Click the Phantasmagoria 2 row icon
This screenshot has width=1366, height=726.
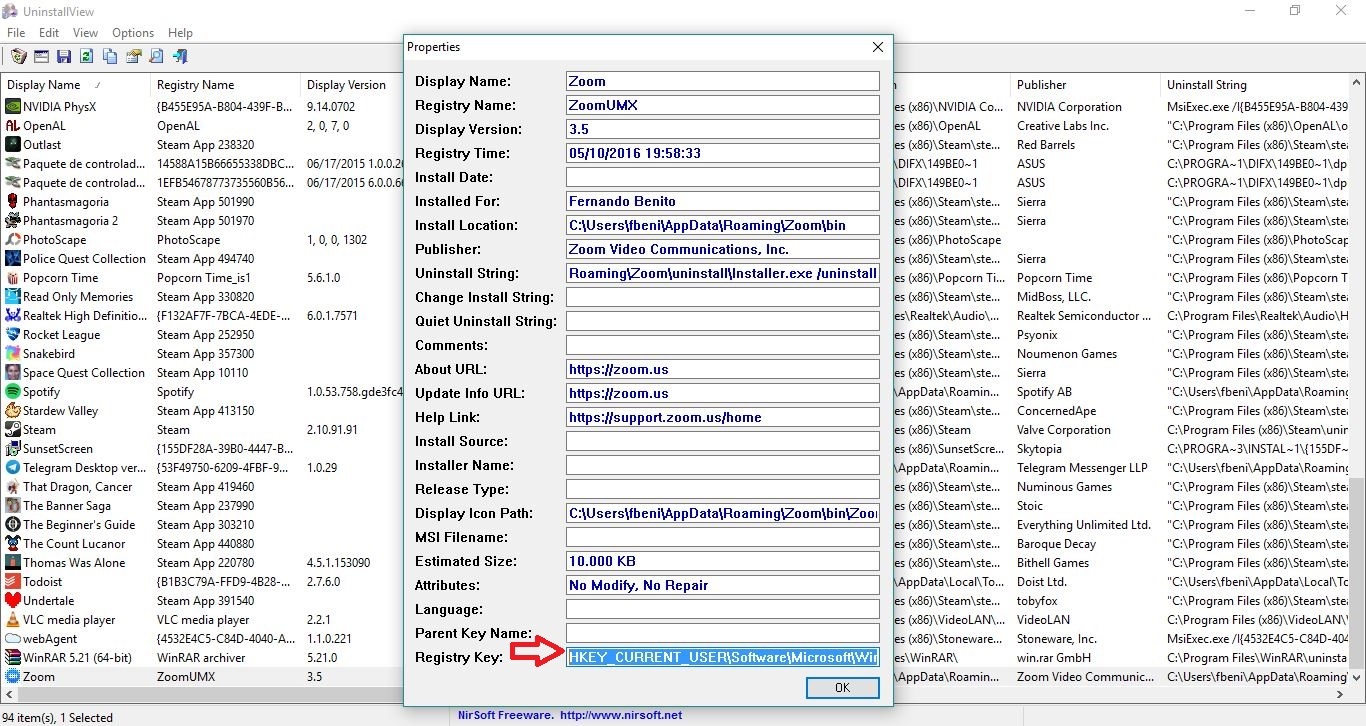click(x=13, y=221)
